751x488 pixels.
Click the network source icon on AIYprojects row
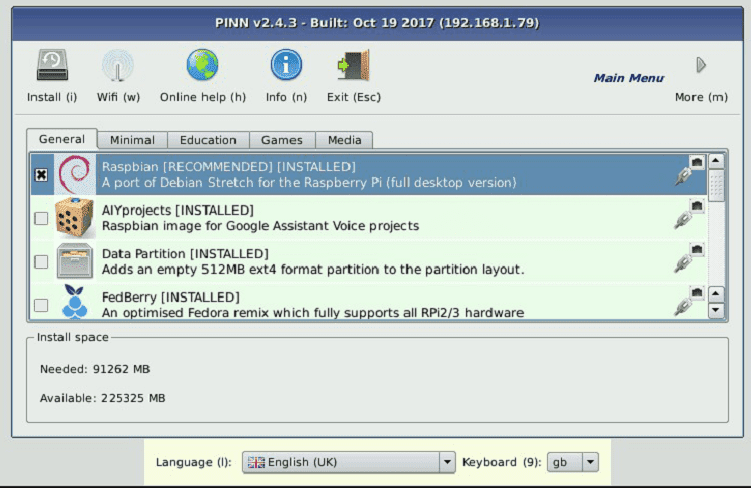pos(689,214)
